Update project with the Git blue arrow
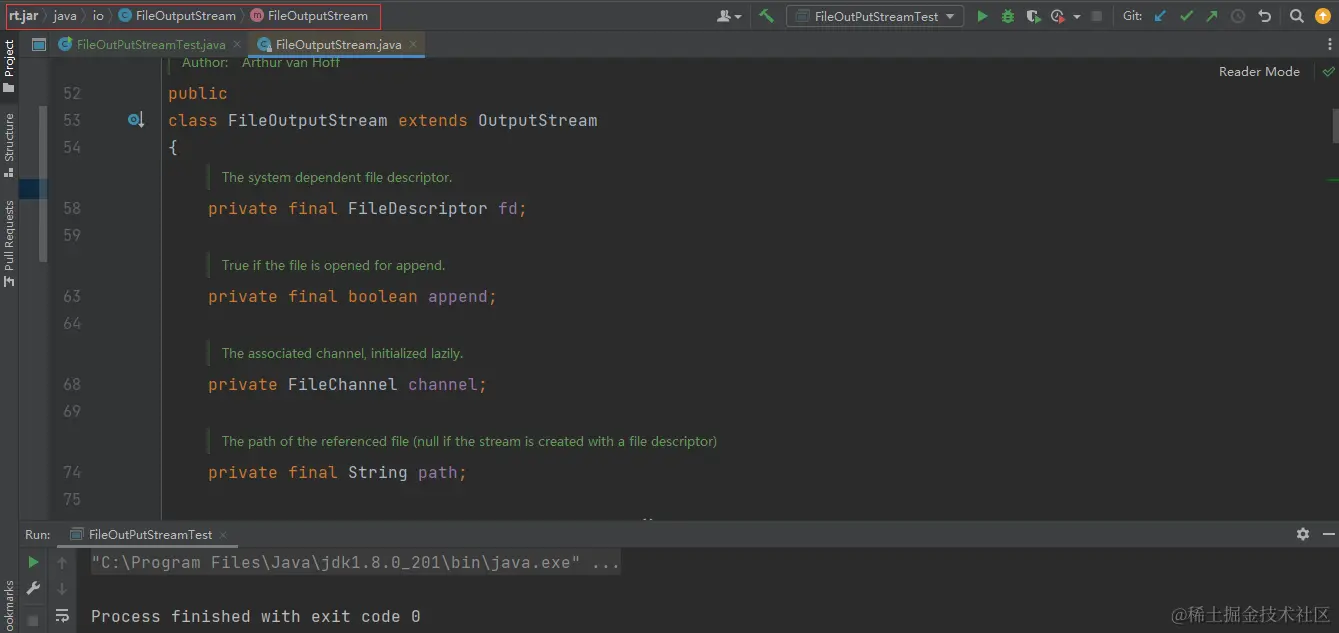 point(1160,16)
